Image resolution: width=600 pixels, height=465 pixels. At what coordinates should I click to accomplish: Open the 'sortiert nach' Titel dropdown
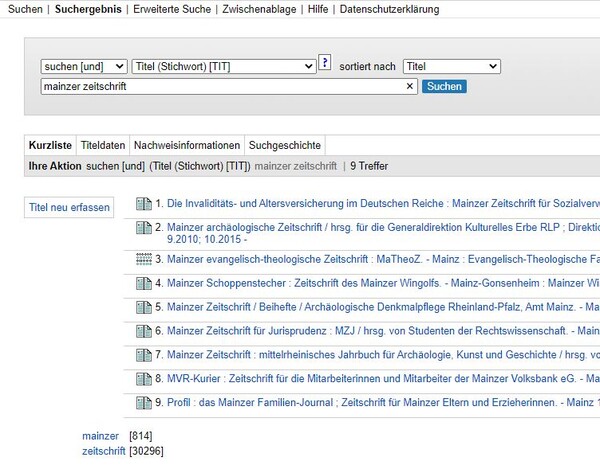click(x=452, y=67)
